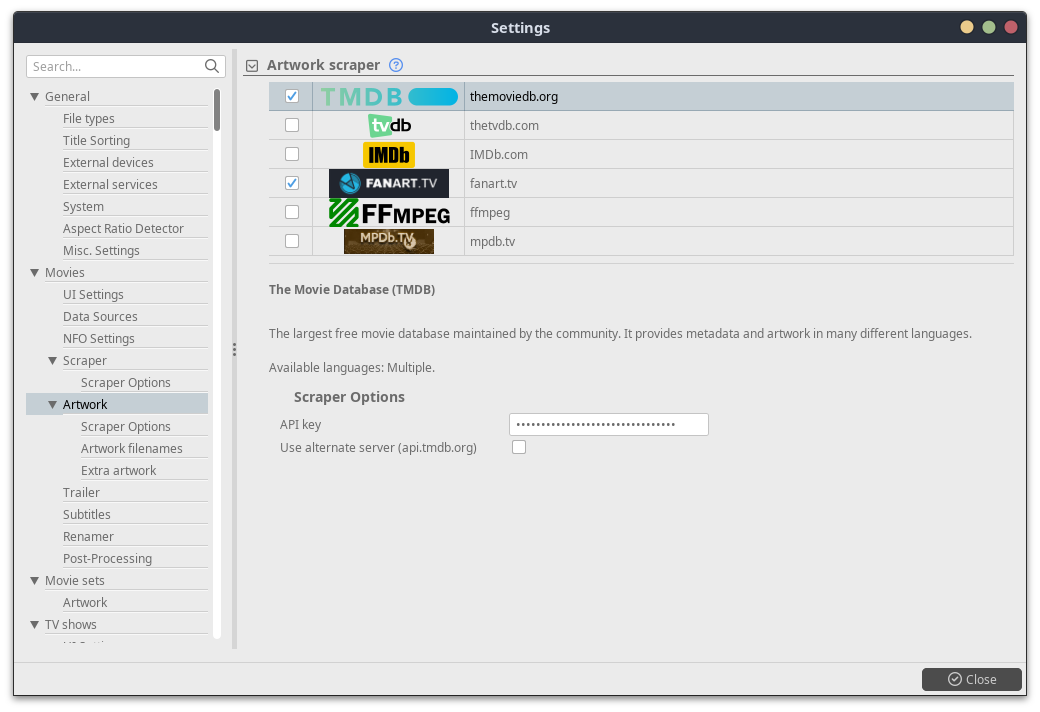Viewport: 1040px width, 712px height.
Task: Click into the API key field
Action: pos(608,425)
